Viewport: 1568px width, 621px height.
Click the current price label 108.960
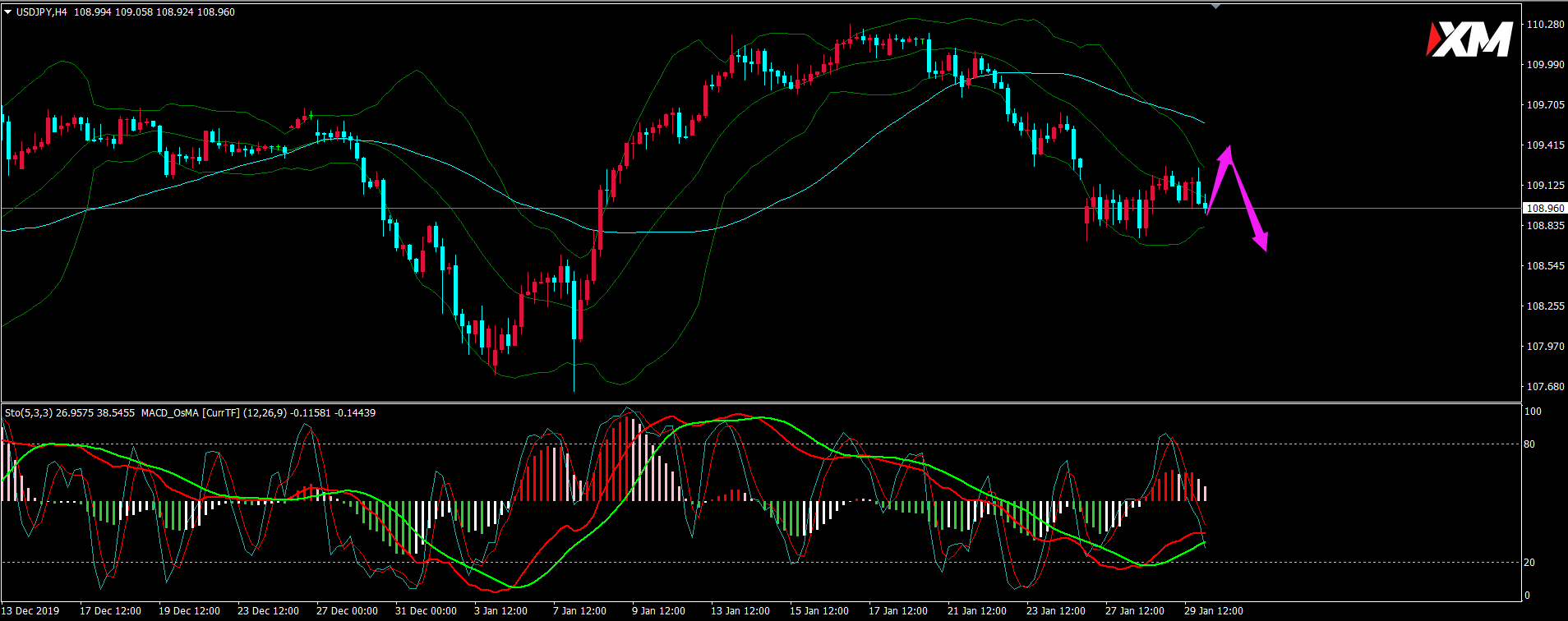(1545, 209)
